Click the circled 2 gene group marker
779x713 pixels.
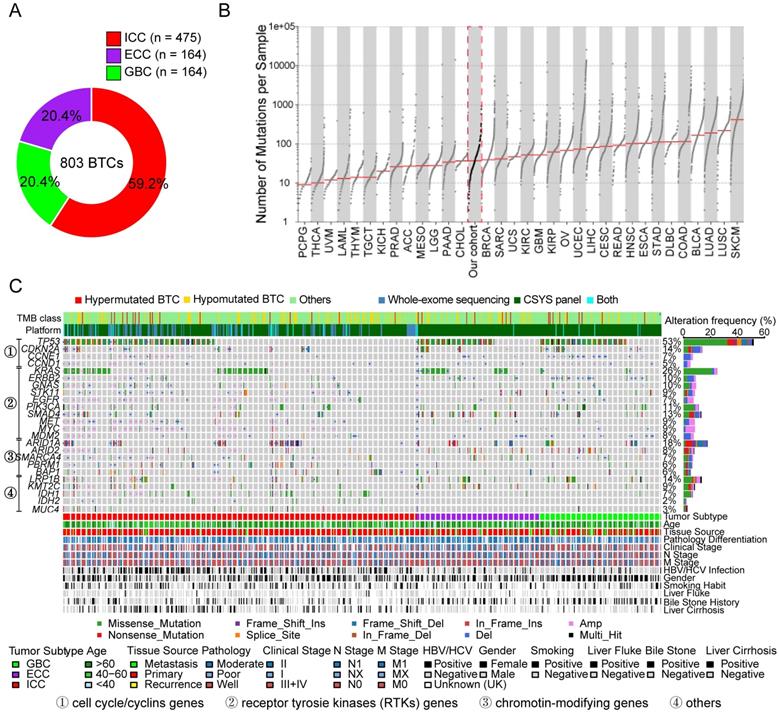(10, 404)
